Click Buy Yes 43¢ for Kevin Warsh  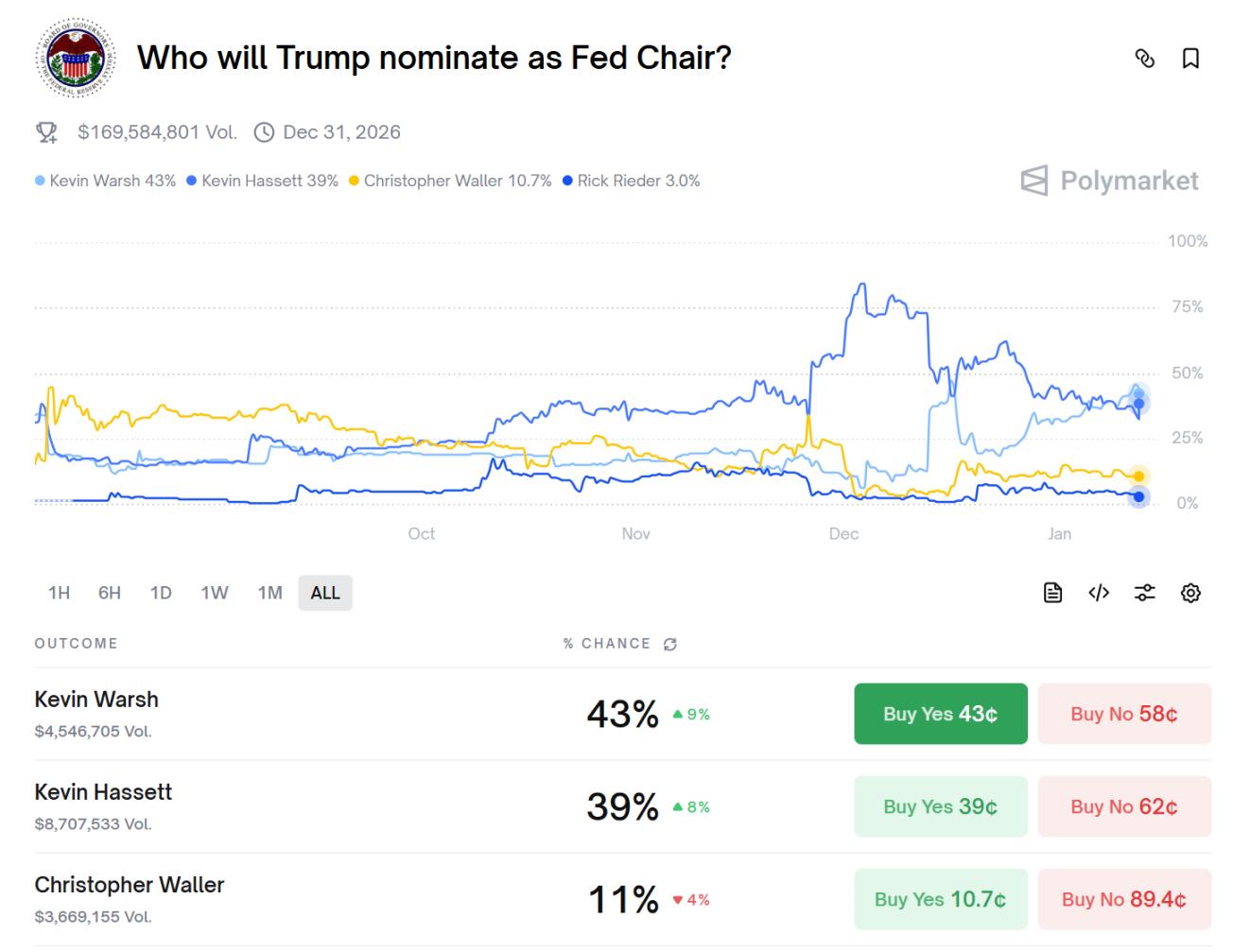(x=940, y=714)
